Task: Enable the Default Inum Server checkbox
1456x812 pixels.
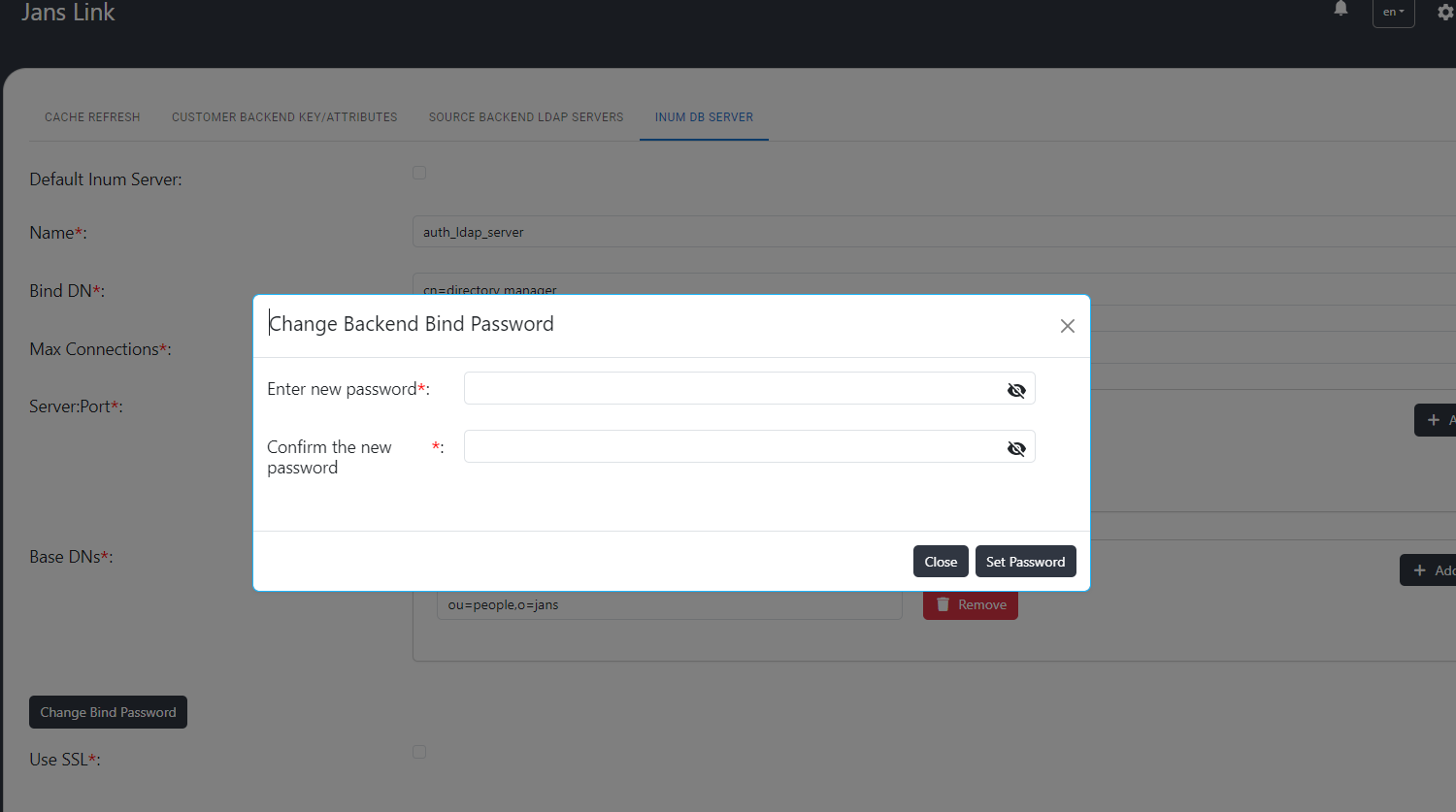Action: pos(418,172)
